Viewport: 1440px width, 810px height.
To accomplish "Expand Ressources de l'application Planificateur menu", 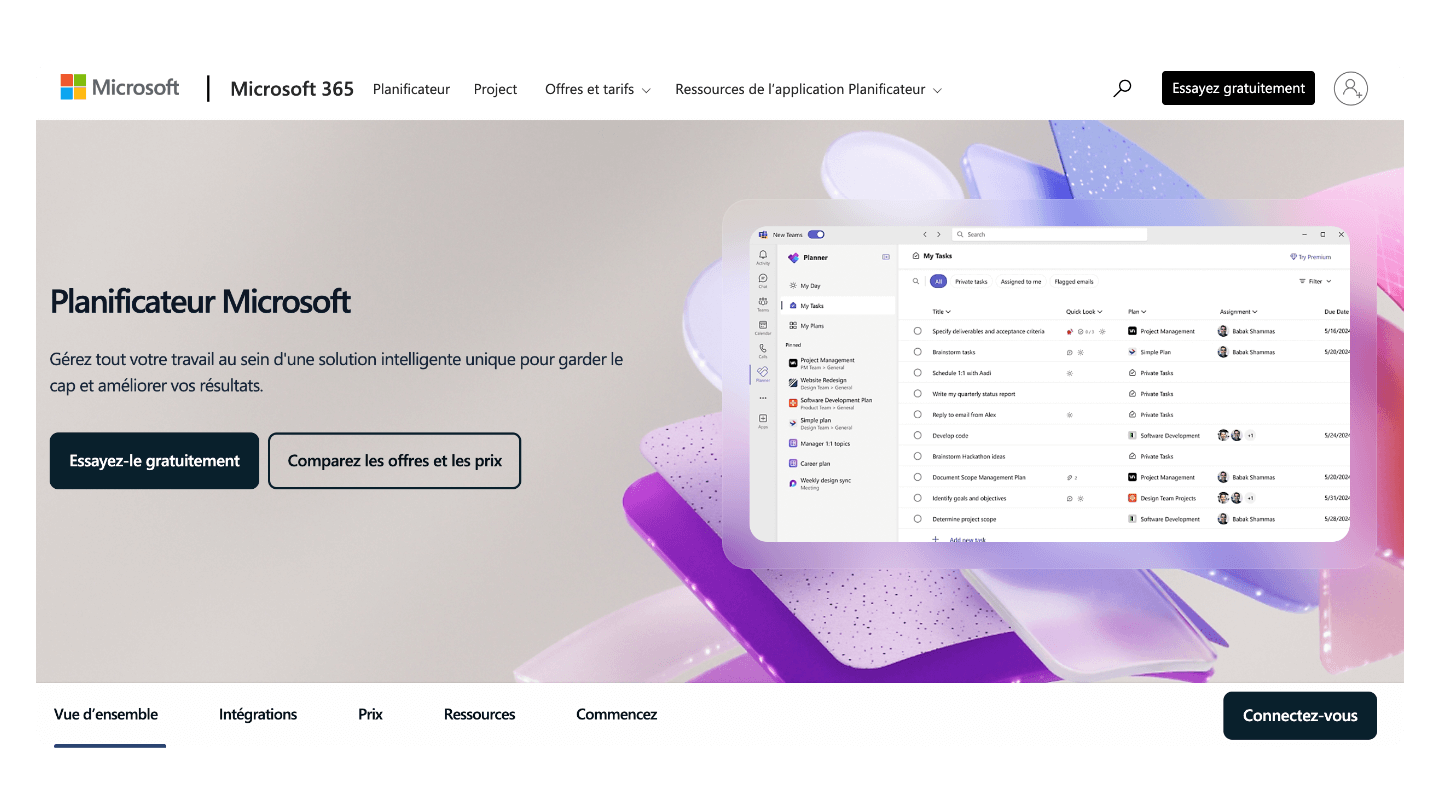I will [808, 89].
